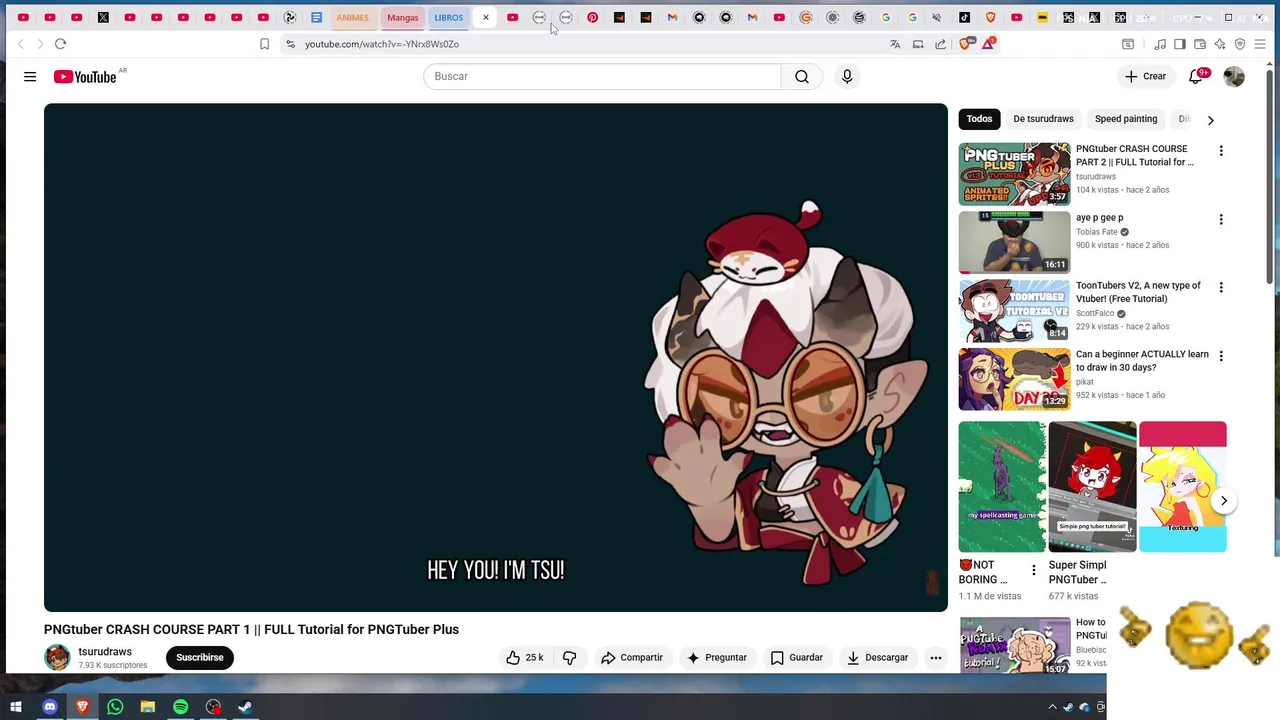Click the Descargar button

coord(877,657)
